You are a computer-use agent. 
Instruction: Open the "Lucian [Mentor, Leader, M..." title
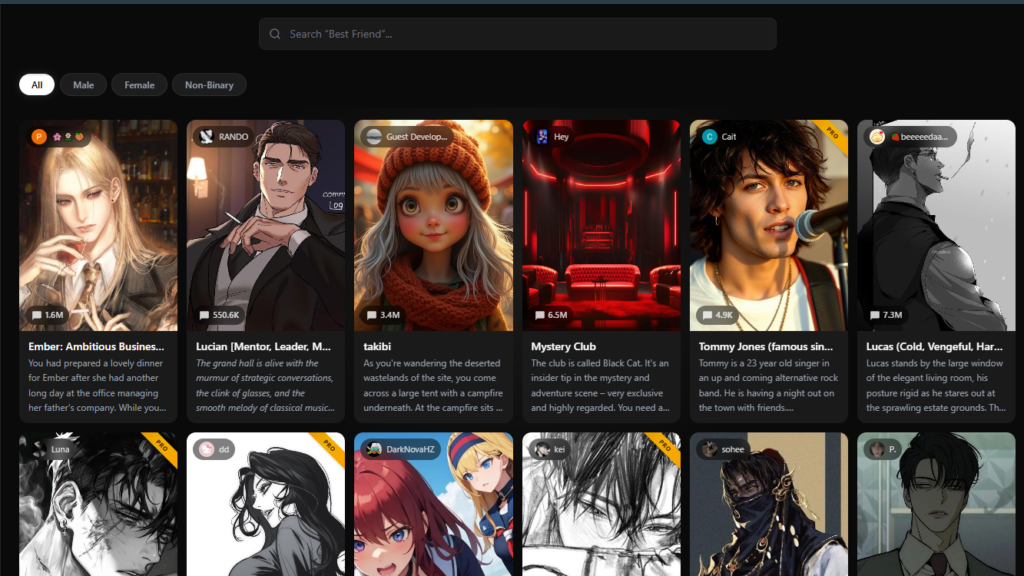pos(263,346)
